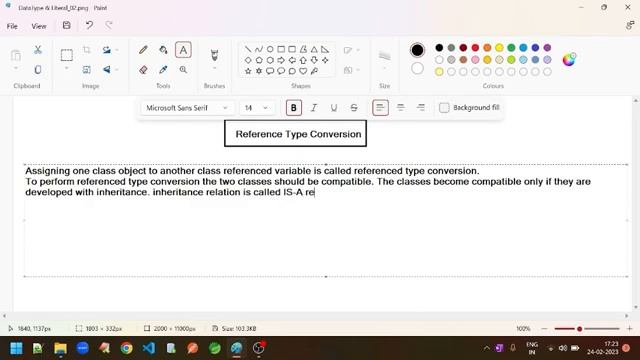The image size is (640, 360).
Task: Select the Crop tool
Action: pyautogui.click(x=87, y=49)
